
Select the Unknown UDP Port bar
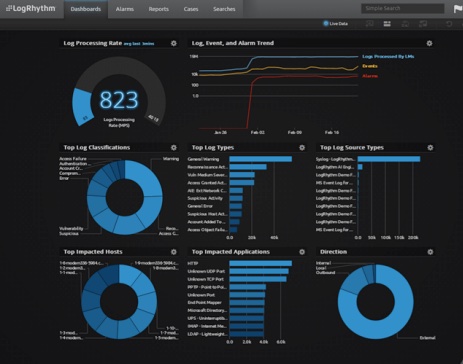259,271
